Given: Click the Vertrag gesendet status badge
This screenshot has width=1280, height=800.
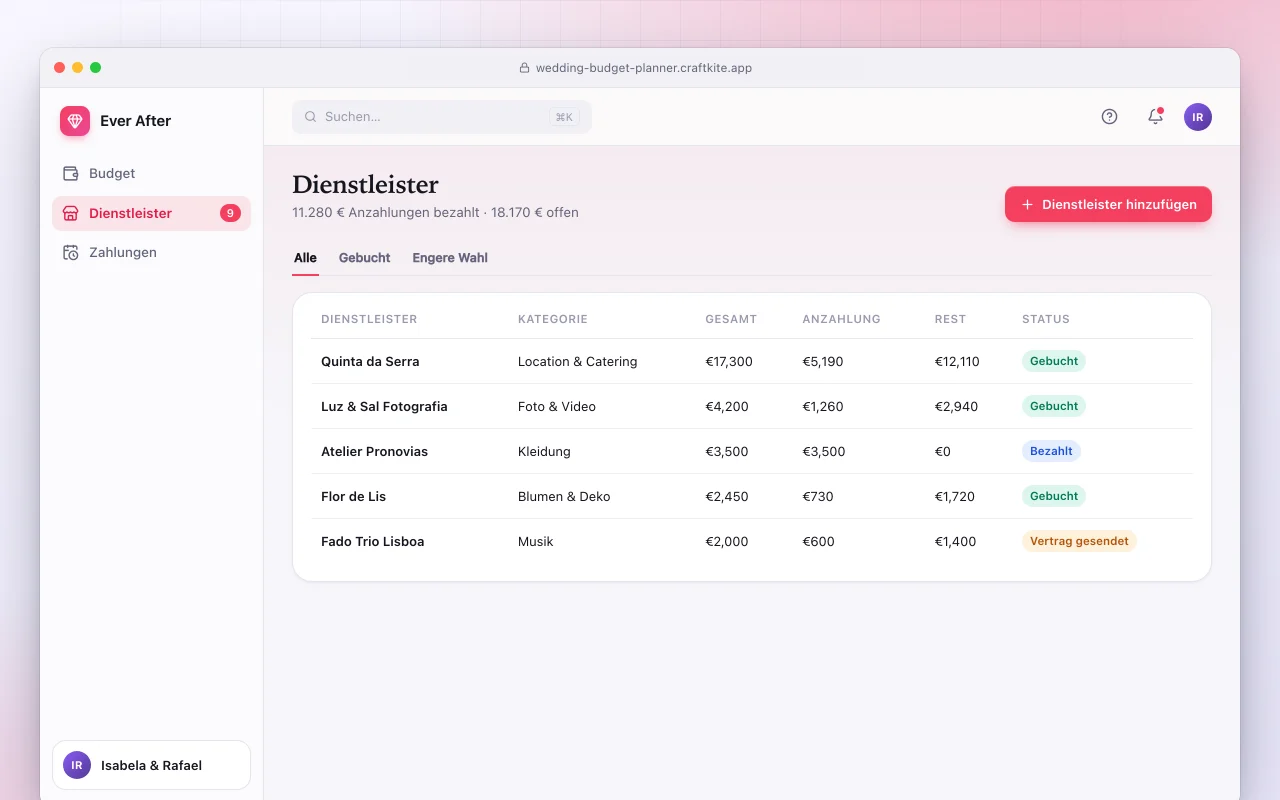Looking at the screenshot, I should 1079,541.
